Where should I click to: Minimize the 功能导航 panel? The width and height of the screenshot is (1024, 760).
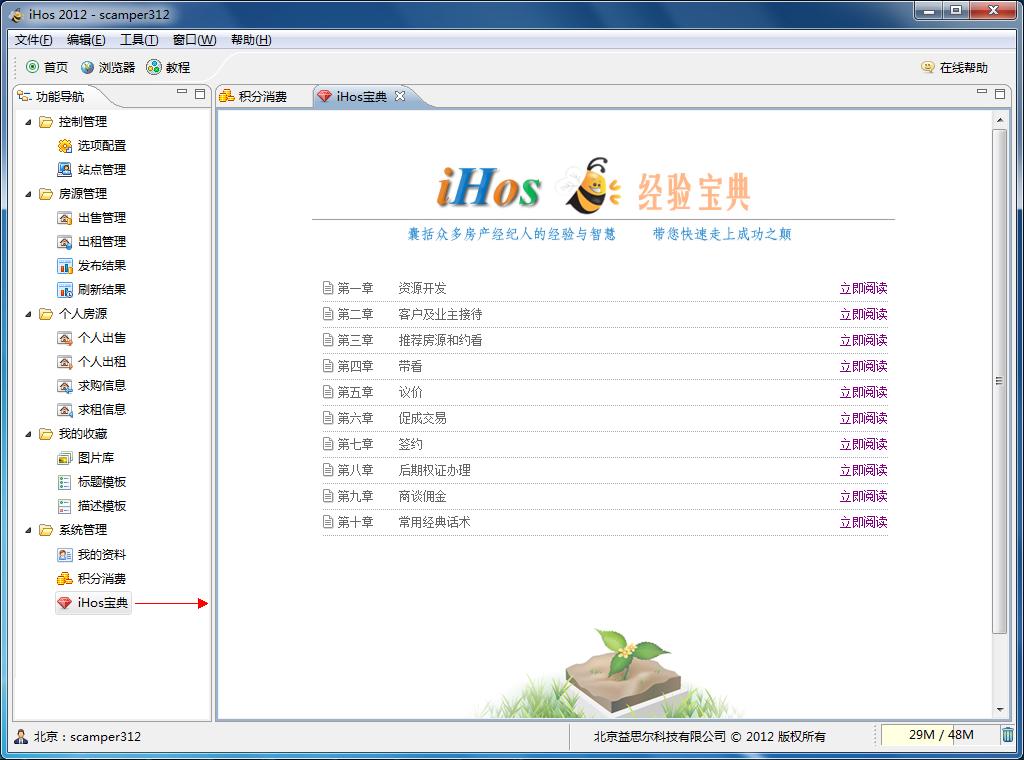pyautogui.click(x=182, y=93)
